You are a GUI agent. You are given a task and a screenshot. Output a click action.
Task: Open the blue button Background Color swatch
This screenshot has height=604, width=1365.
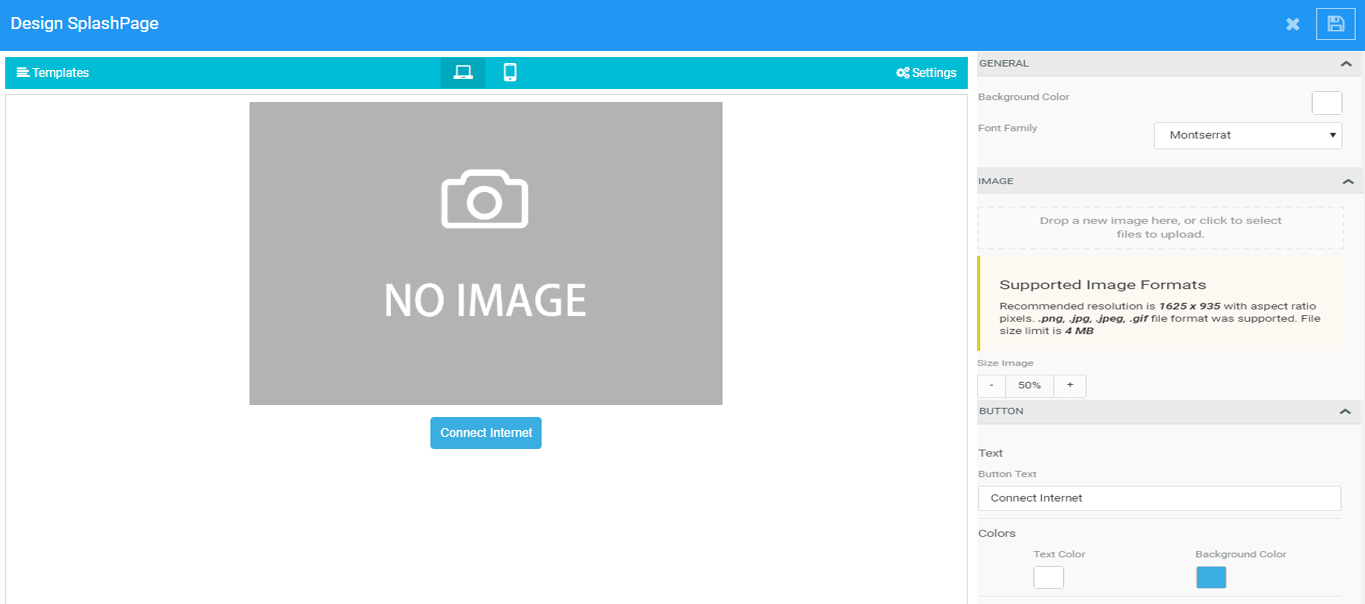[1211, 578]
